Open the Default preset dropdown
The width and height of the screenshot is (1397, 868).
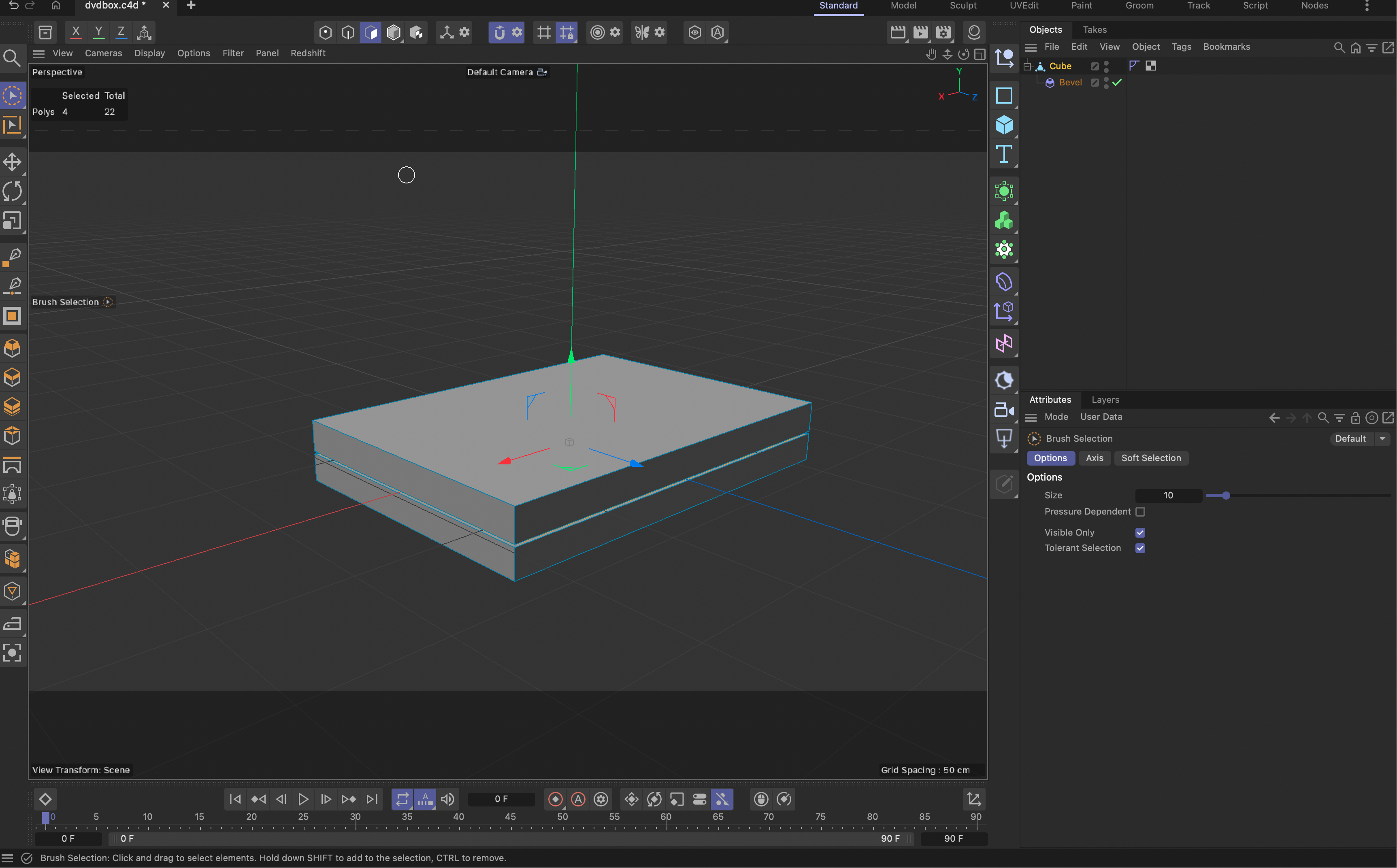pyautogui.click(x=1382, y=438)
